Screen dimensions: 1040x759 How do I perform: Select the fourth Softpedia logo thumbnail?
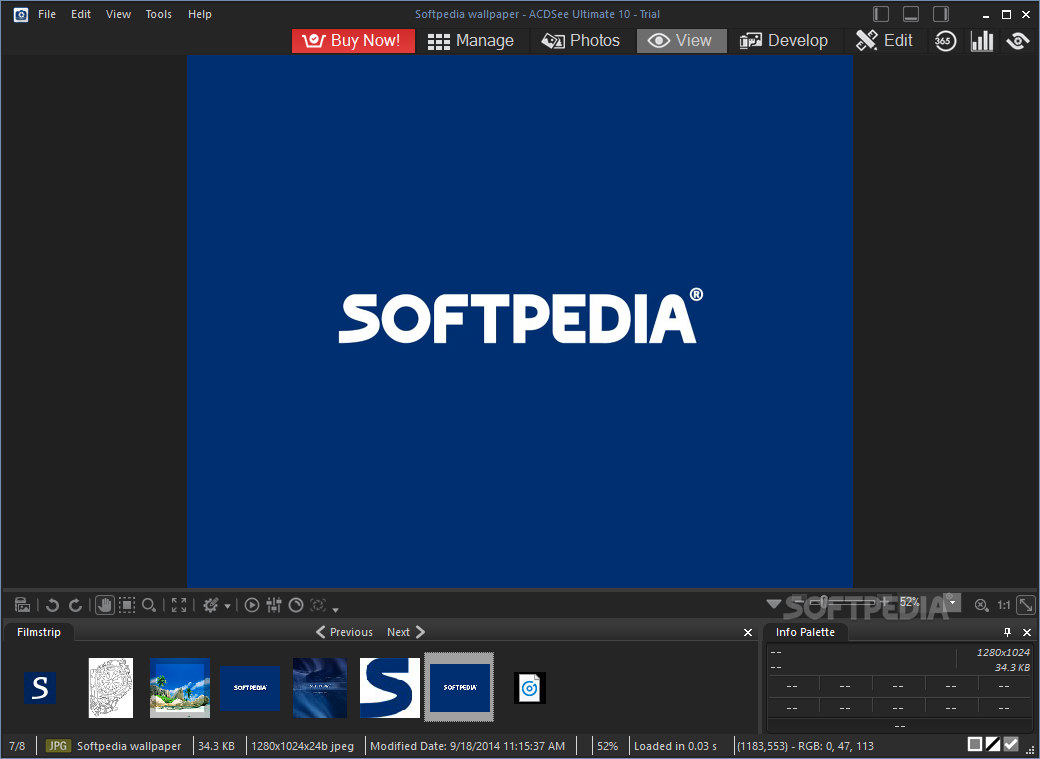coord(250,688)
